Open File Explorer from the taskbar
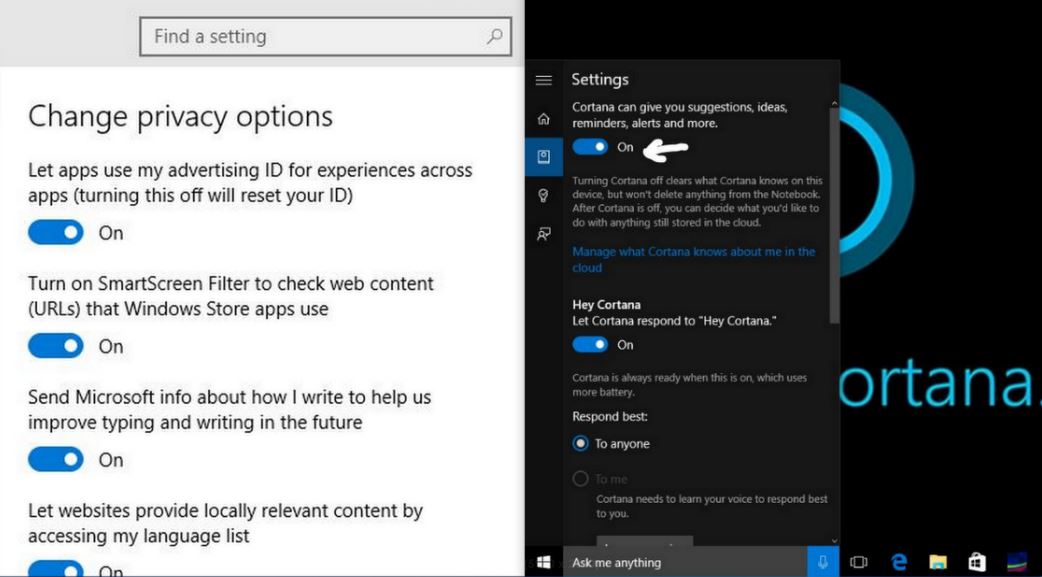 [938, 561]
